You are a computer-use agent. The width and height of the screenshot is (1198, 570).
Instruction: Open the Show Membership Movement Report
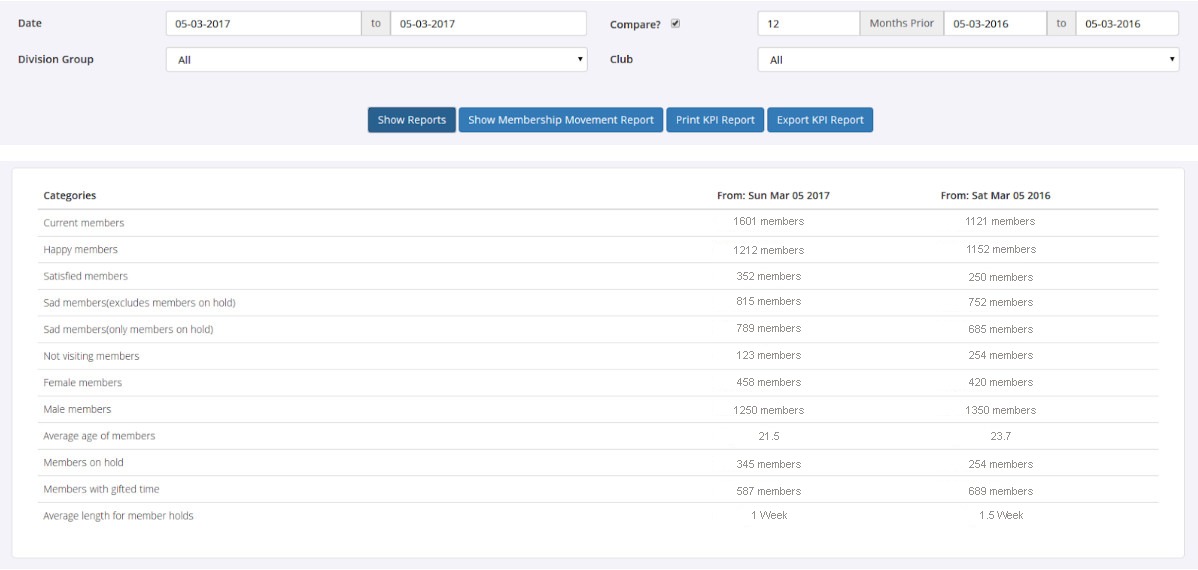pyautogui.click(x=560, y=120)
